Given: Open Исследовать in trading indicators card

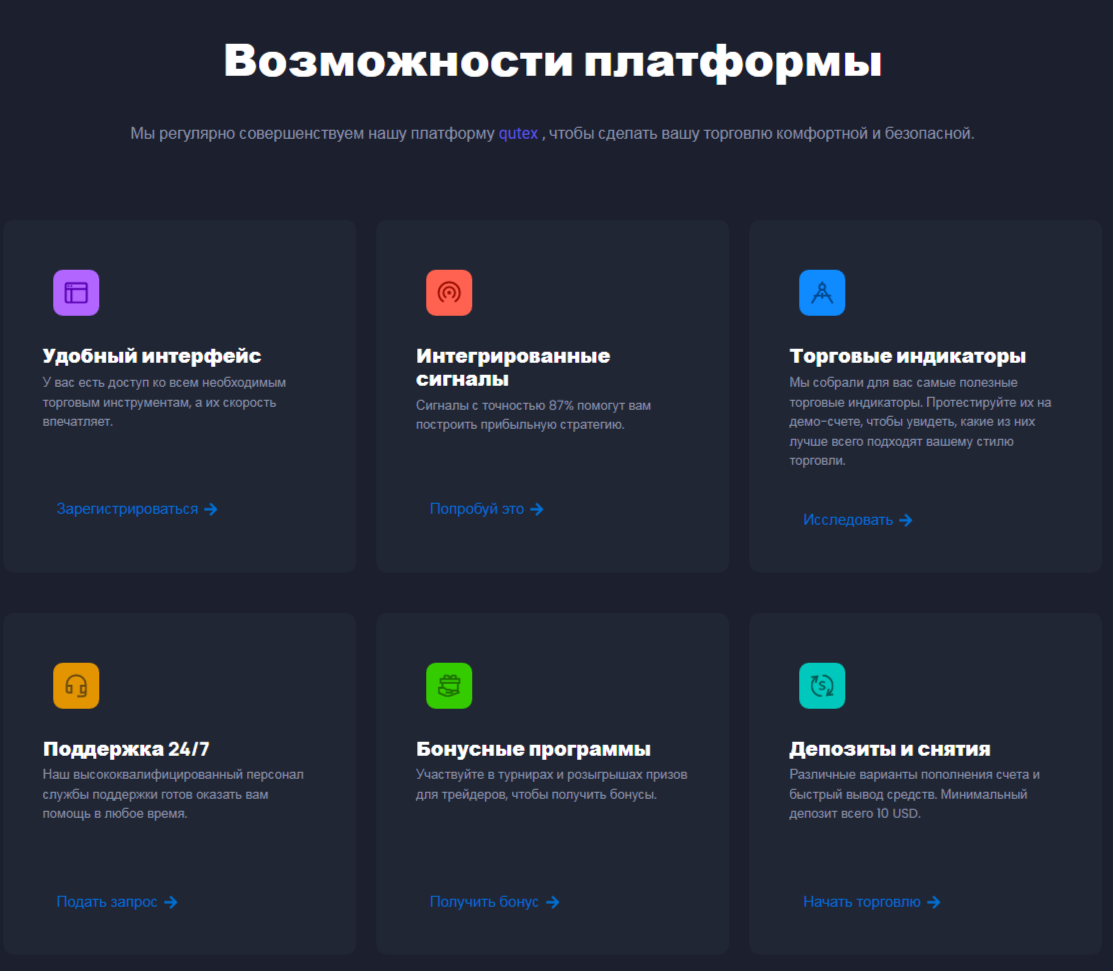Looking at the screenshot, I should (849, 519).
